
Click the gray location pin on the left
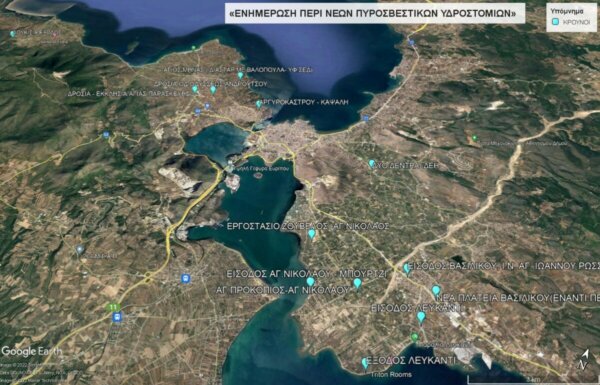pyautogui.click(x=80, y=250)
